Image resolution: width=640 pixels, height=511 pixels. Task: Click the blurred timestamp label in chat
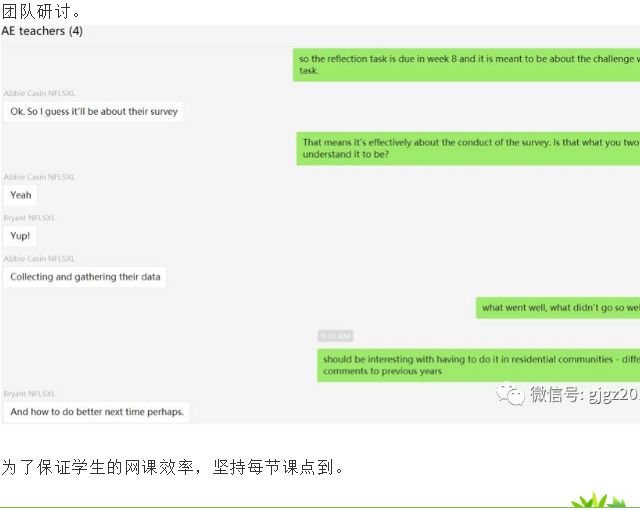pos(335,336)
